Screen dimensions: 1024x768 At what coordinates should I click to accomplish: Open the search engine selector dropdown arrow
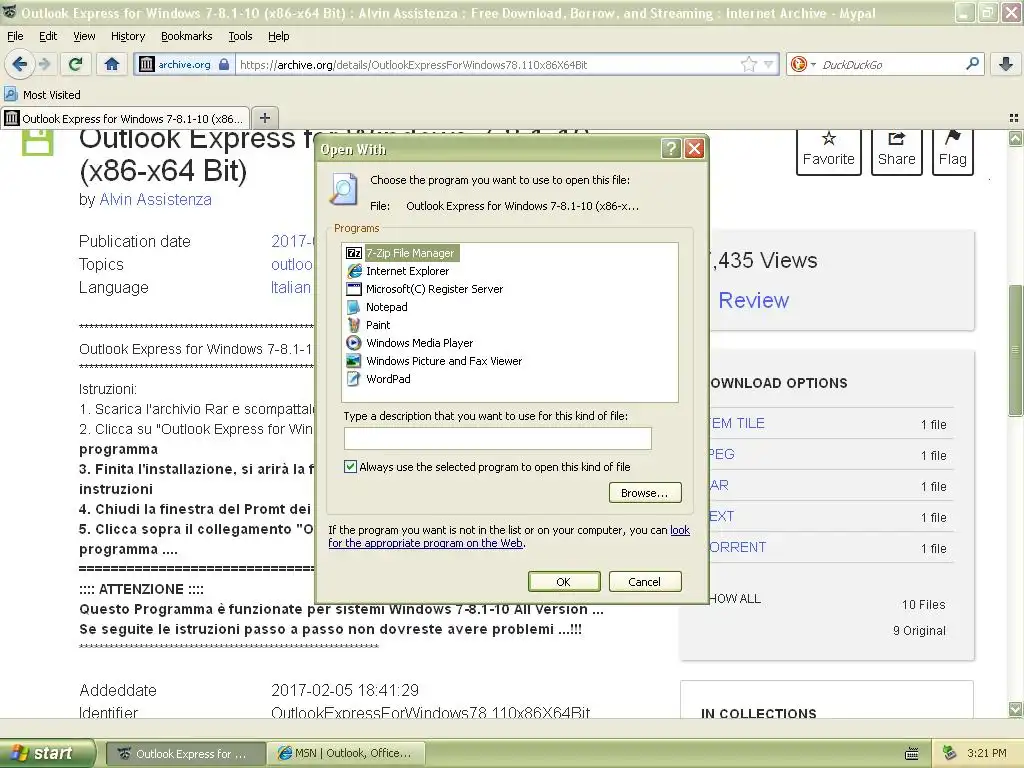[813, 64]
